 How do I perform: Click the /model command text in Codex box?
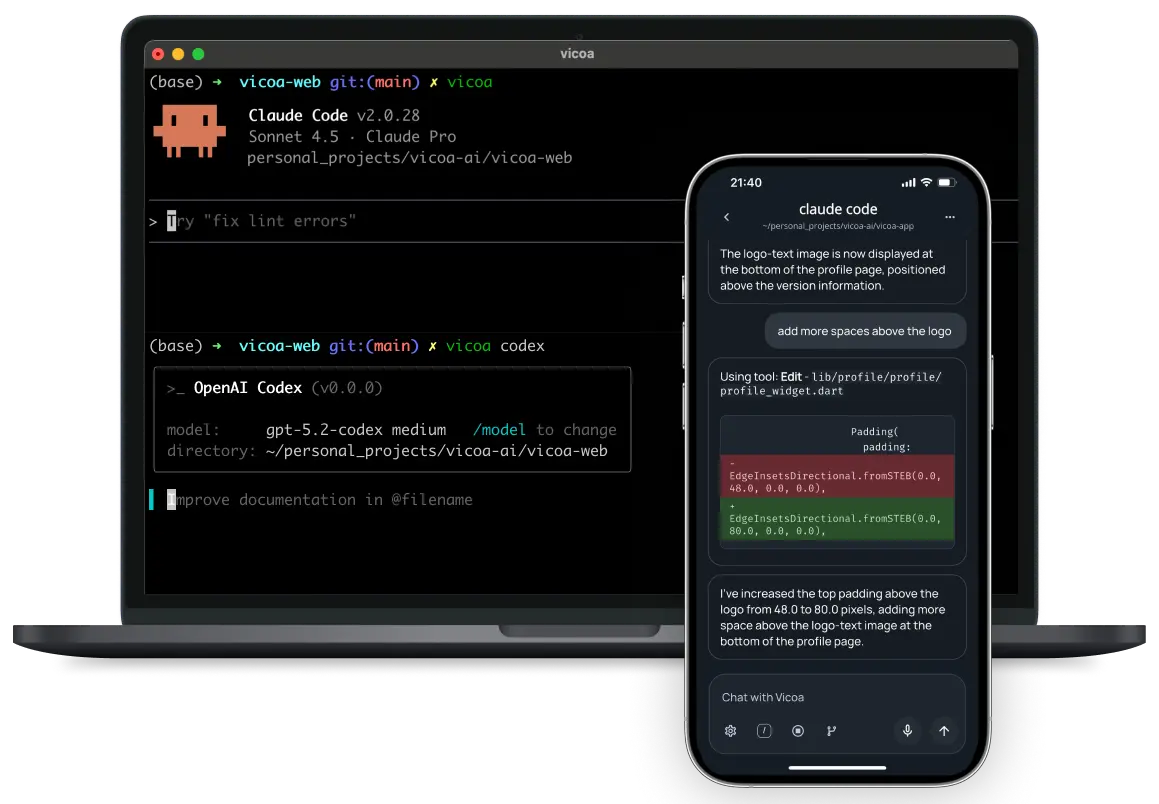tap(499, 430)
